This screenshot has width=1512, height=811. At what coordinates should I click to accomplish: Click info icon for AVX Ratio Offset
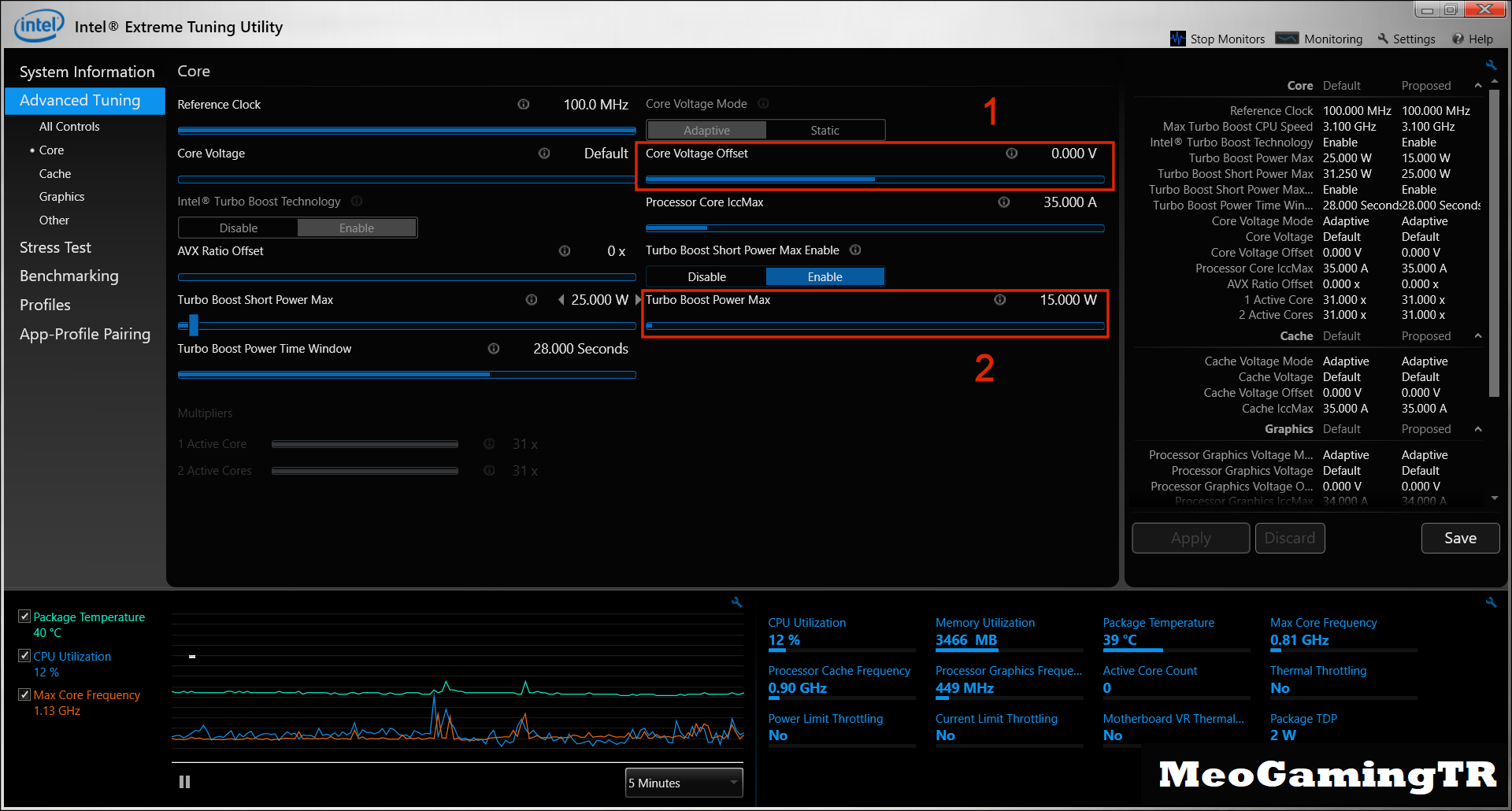[565, 250]
